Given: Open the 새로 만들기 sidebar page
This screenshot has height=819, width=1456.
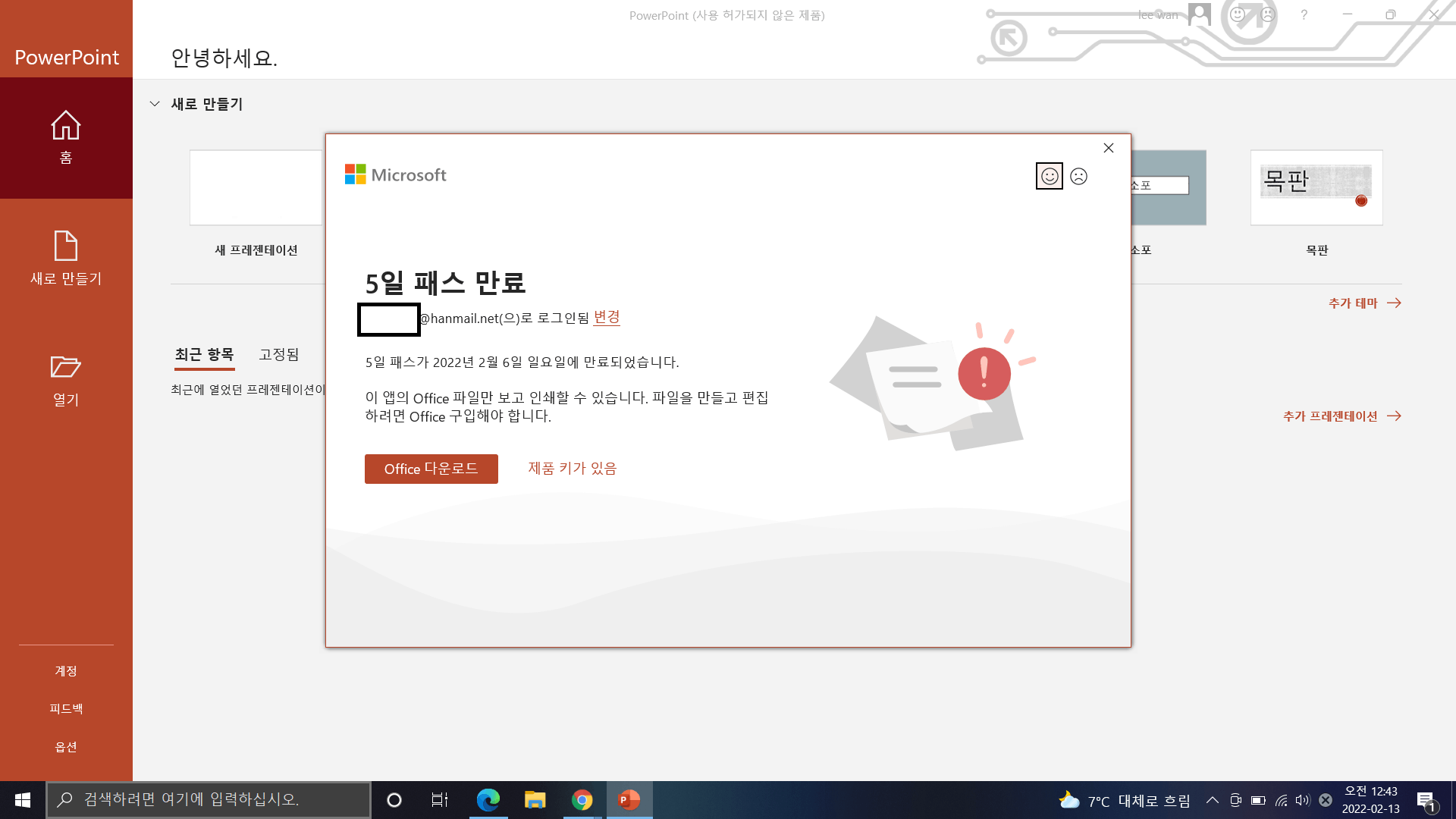Looking at the screenshot, I should [66, 258].
